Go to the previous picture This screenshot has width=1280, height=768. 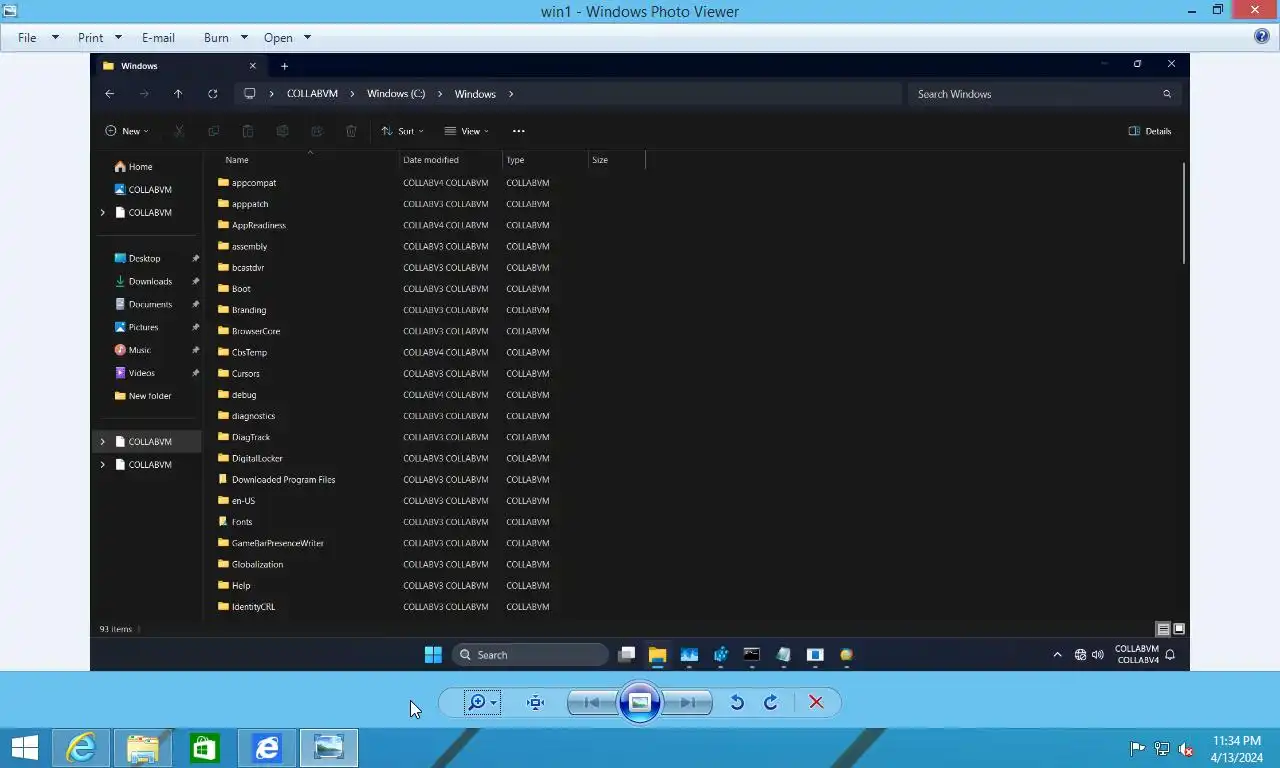tap(591, 702)
